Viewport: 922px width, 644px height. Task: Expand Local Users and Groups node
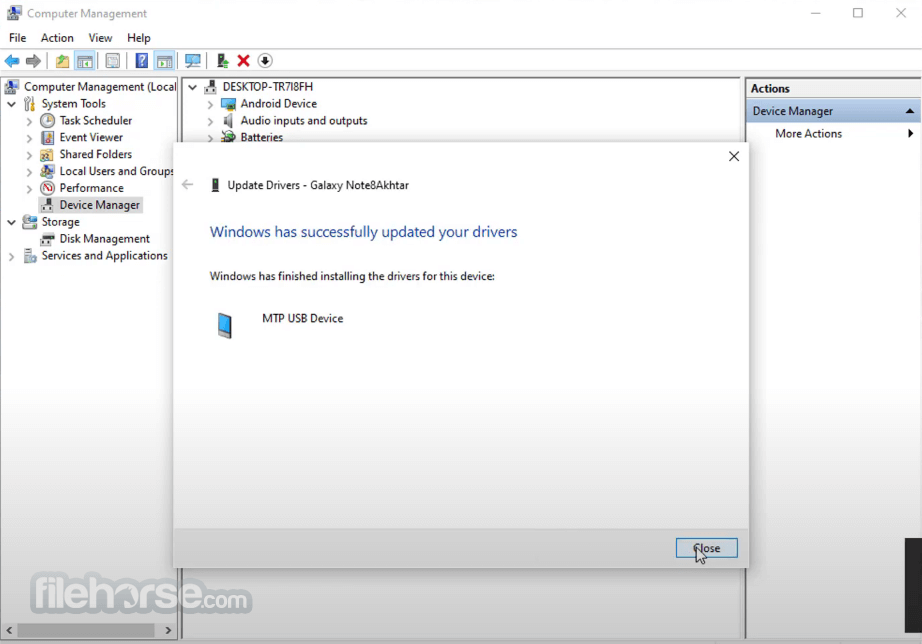tap(29, 172)
